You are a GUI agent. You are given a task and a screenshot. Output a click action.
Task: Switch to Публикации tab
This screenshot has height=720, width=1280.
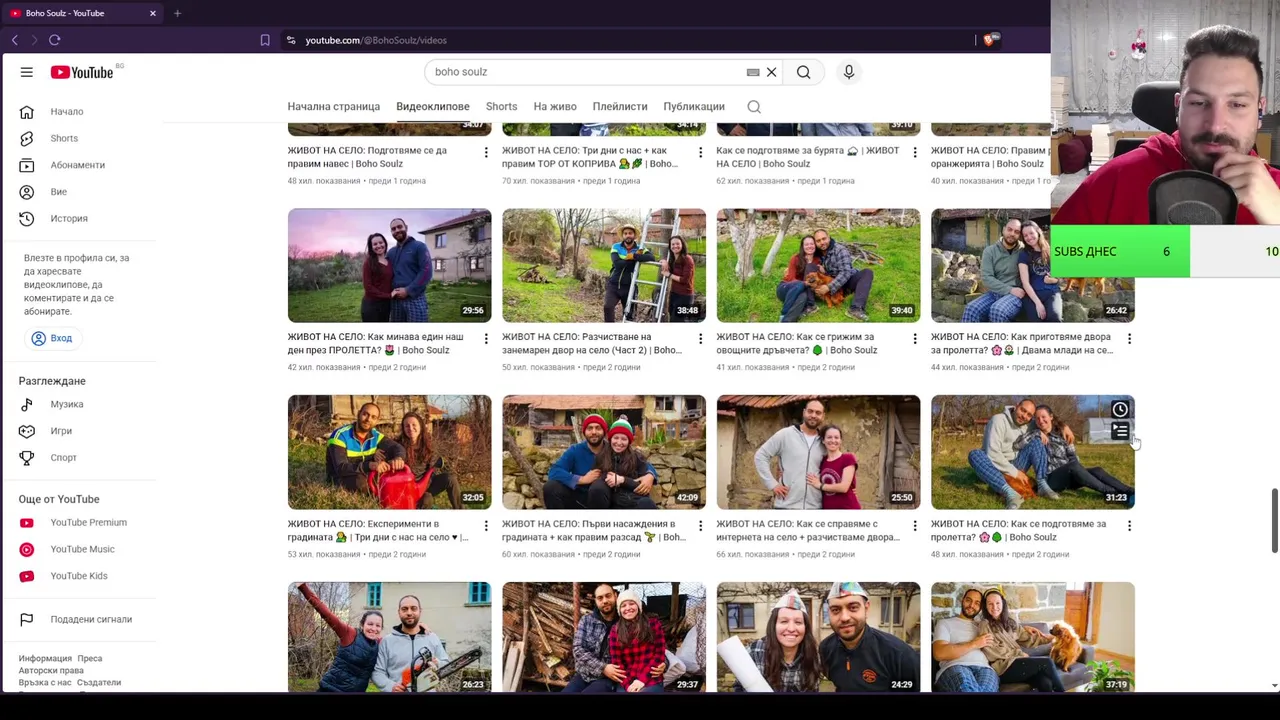click(x=694, y=106)
